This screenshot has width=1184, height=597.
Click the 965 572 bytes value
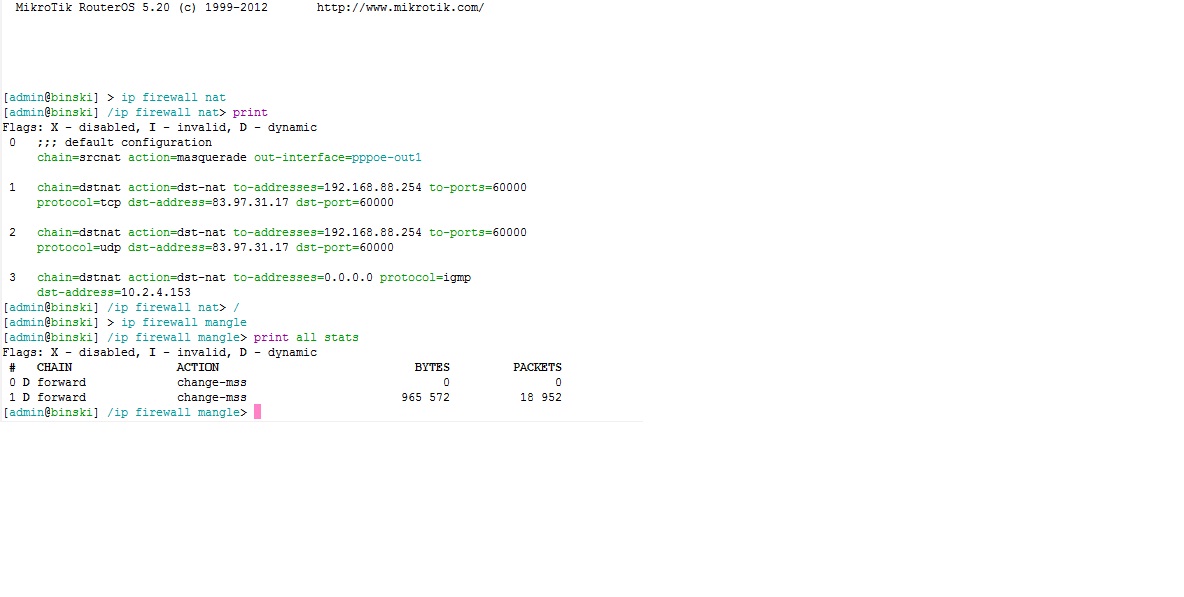point(425,397)
